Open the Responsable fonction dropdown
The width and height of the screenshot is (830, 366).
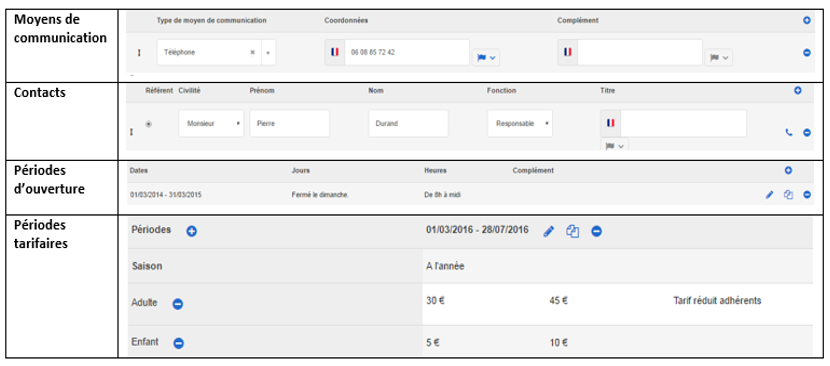[520, 123]
